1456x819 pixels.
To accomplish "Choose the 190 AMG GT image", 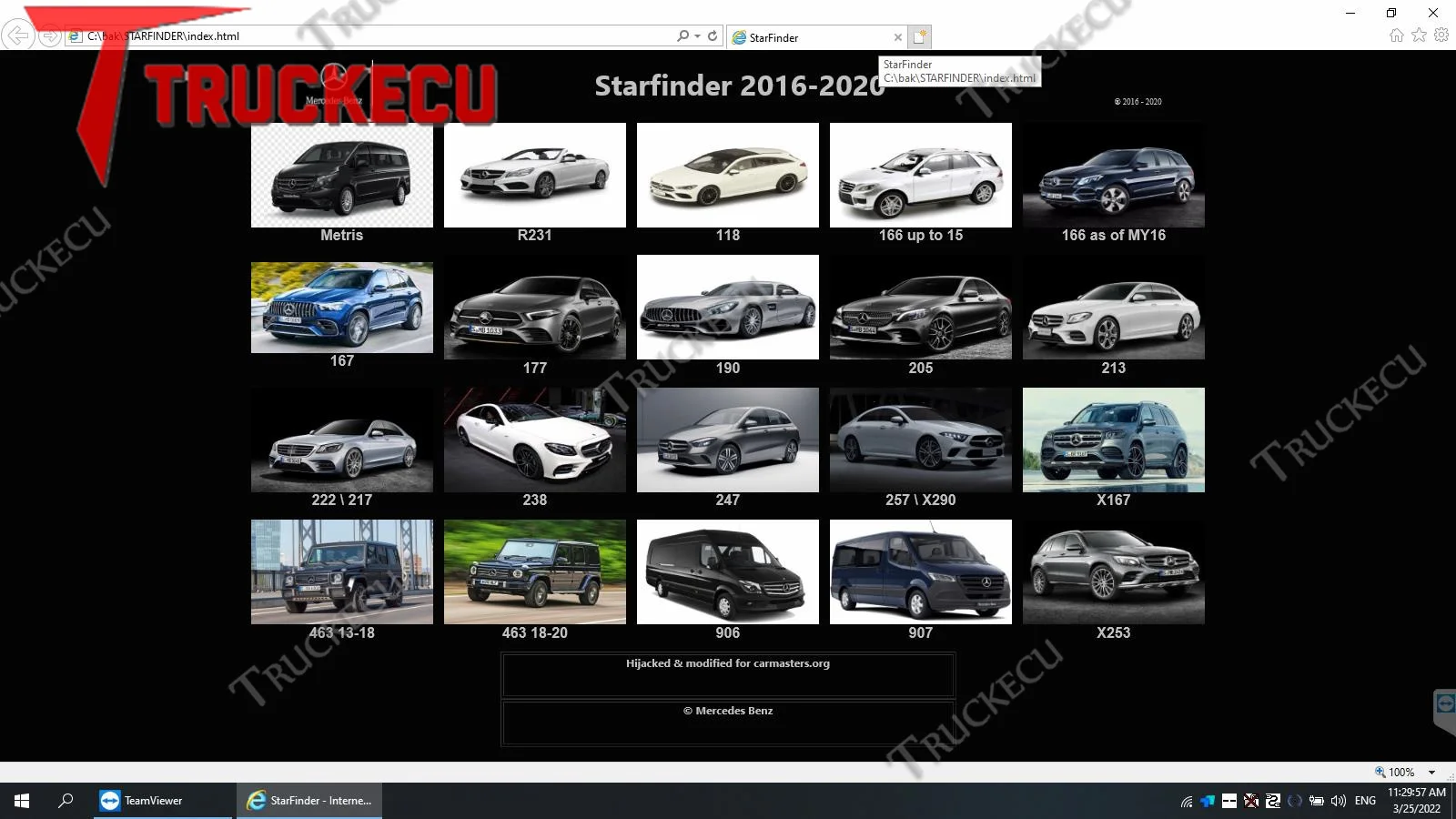I will tap(728, 307).
